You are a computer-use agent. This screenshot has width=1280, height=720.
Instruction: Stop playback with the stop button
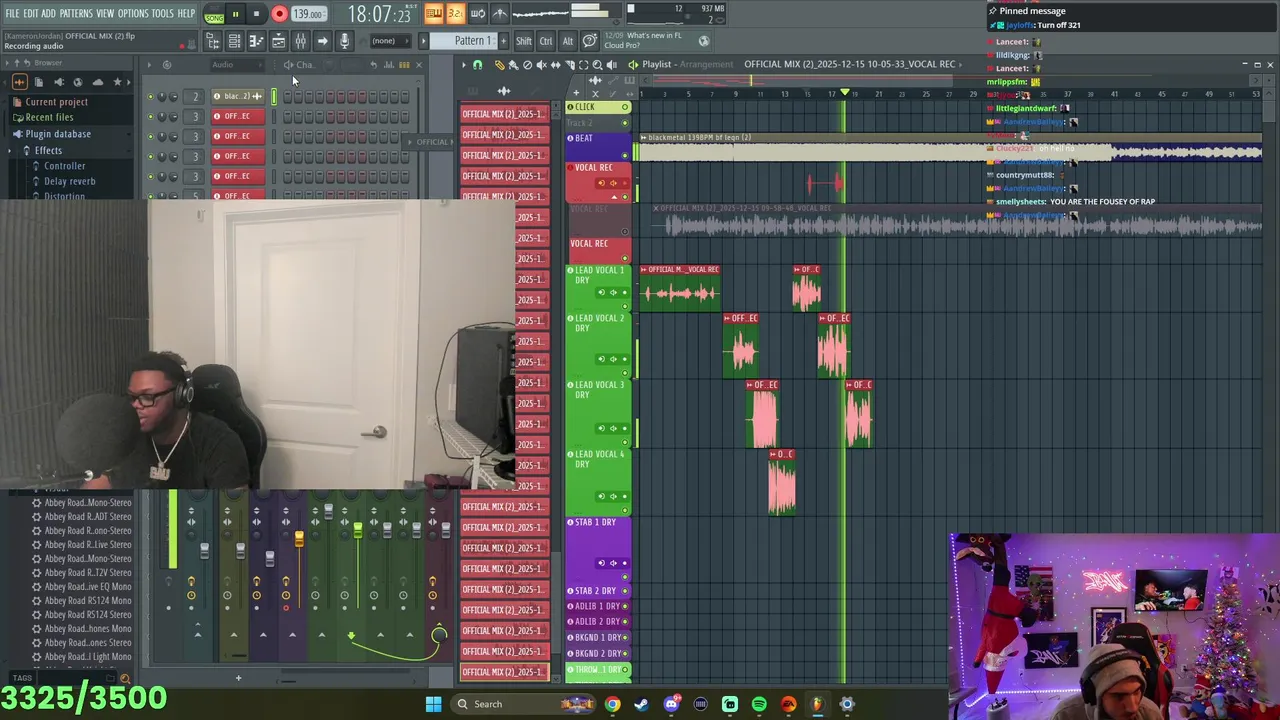(256, 14)
